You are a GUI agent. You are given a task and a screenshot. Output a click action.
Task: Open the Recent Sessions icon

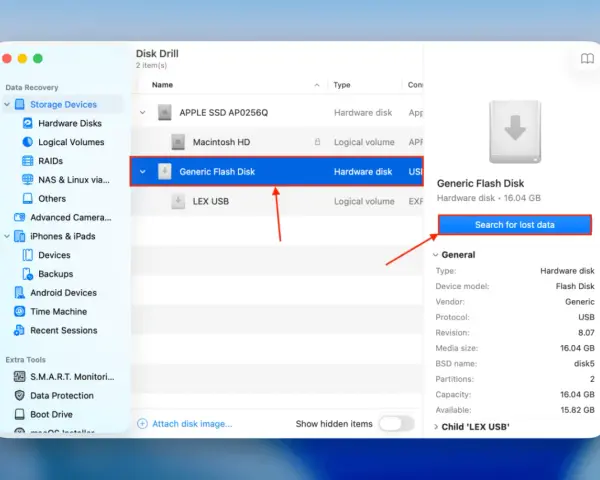click(19, 330)
